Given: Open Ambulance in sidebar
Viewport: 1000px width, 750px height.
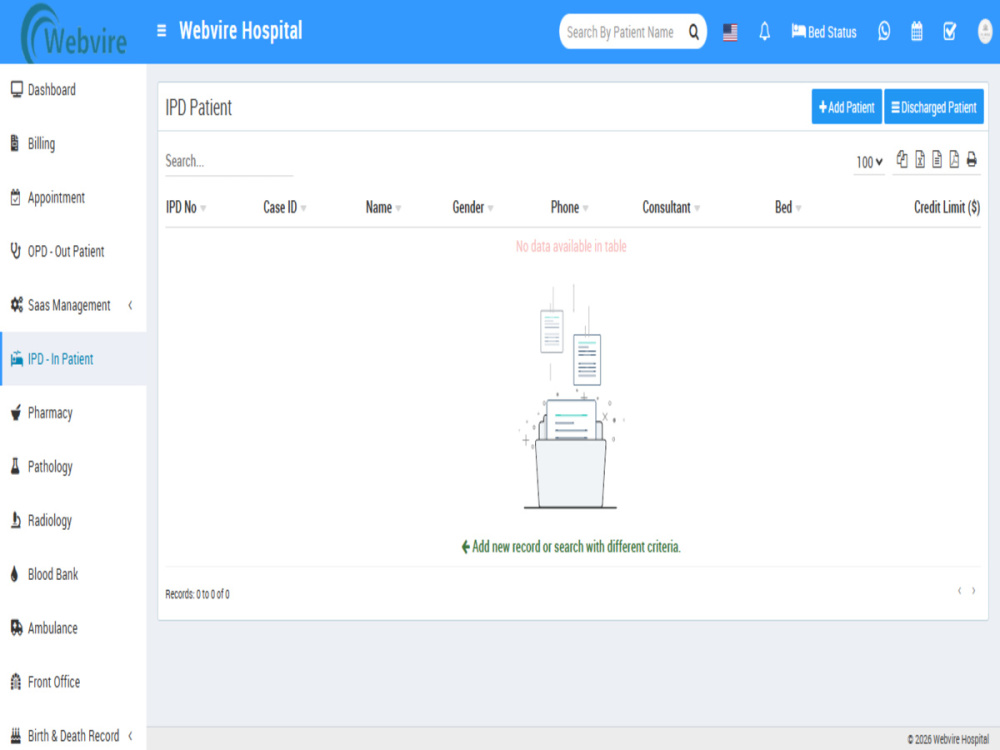Looking at the screenshot, I should click(73, 628).
